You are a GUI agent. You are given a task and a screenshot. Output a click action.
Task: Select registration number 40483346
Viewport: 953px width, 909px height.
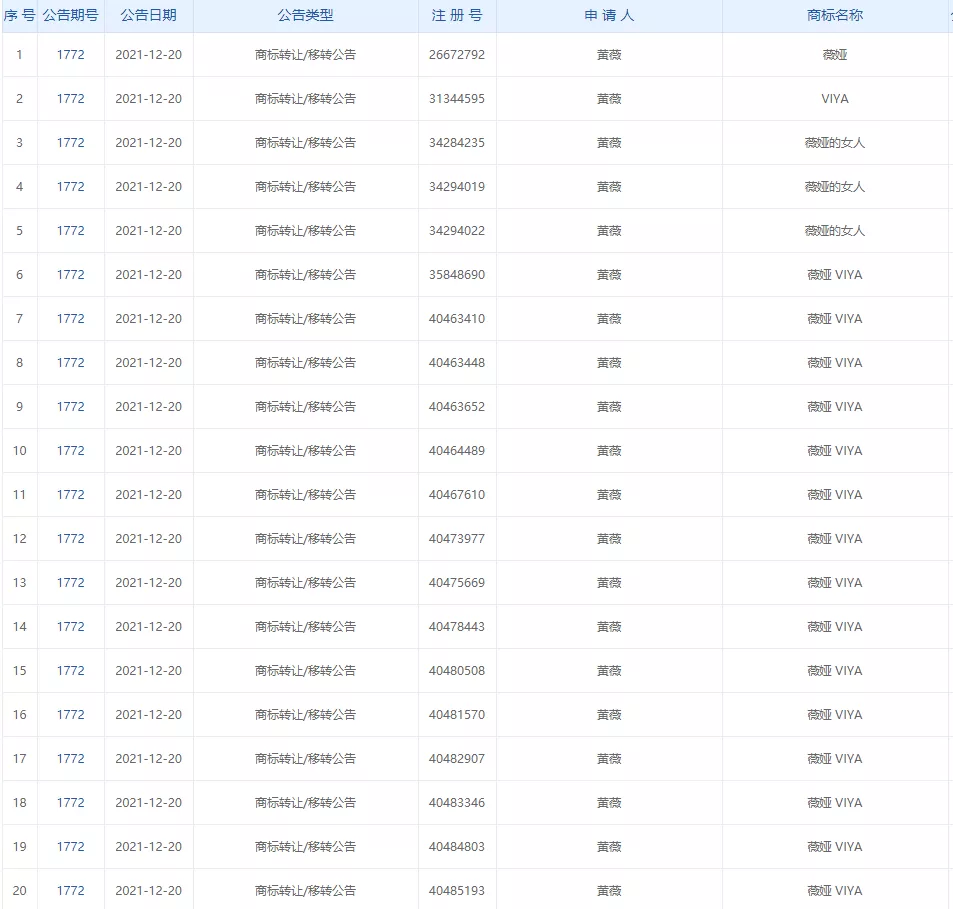point(457,803)
